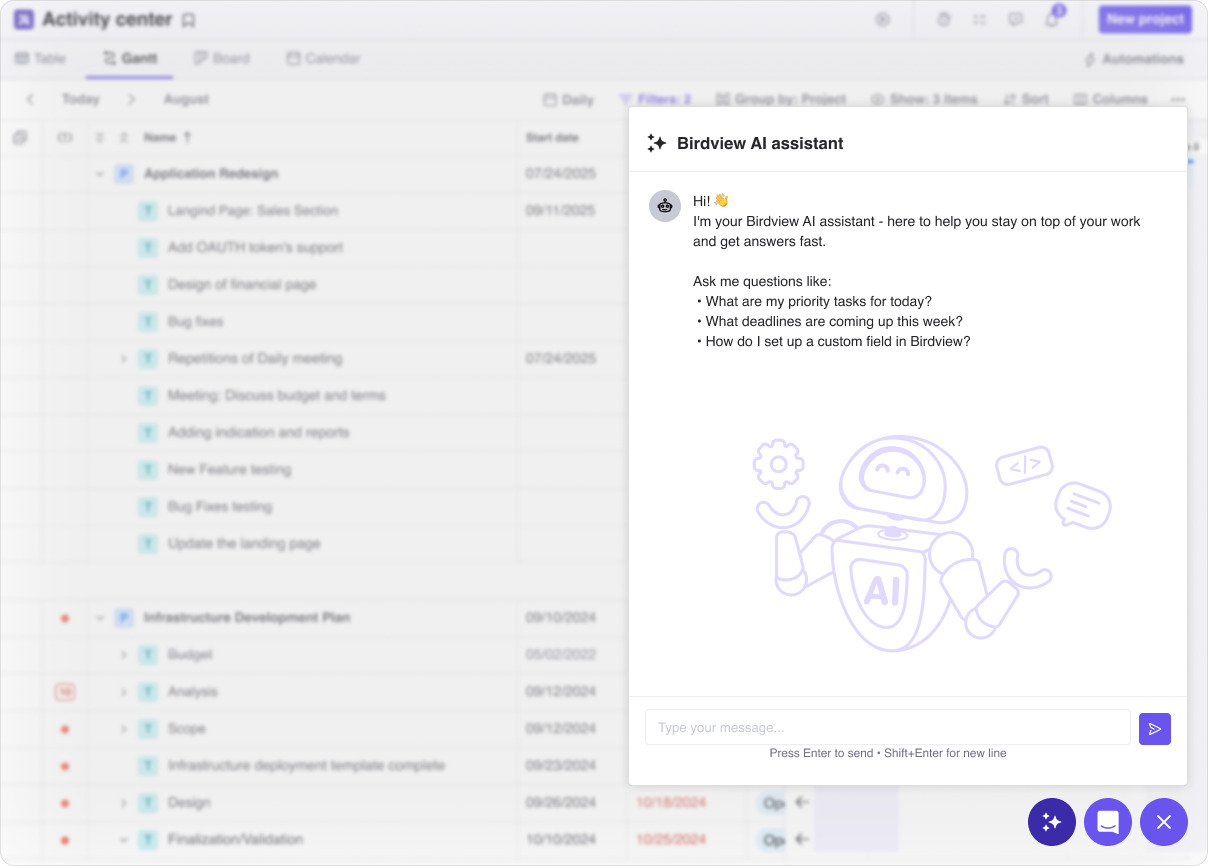
Task: Click the task icon for Update the landing page
Action: (149, 544)
